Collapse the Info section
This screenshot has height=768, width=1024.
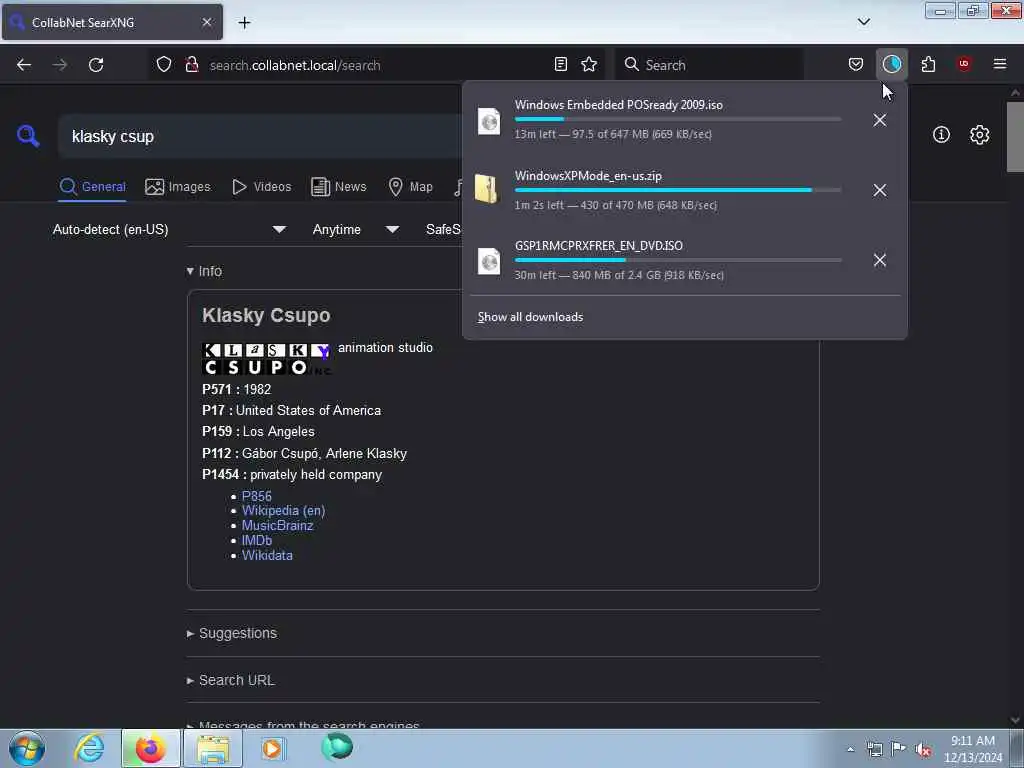pyautogui.click(x=204, y=271)
